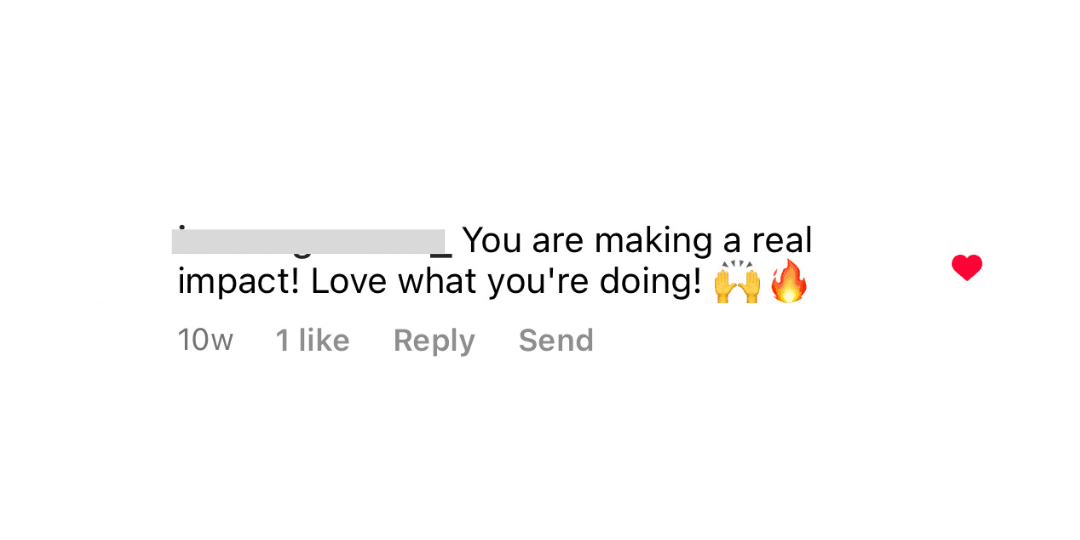Unlike the comment using the red heart
Image resolution: width=1080 pixels, height=540 pixels.
966,267
